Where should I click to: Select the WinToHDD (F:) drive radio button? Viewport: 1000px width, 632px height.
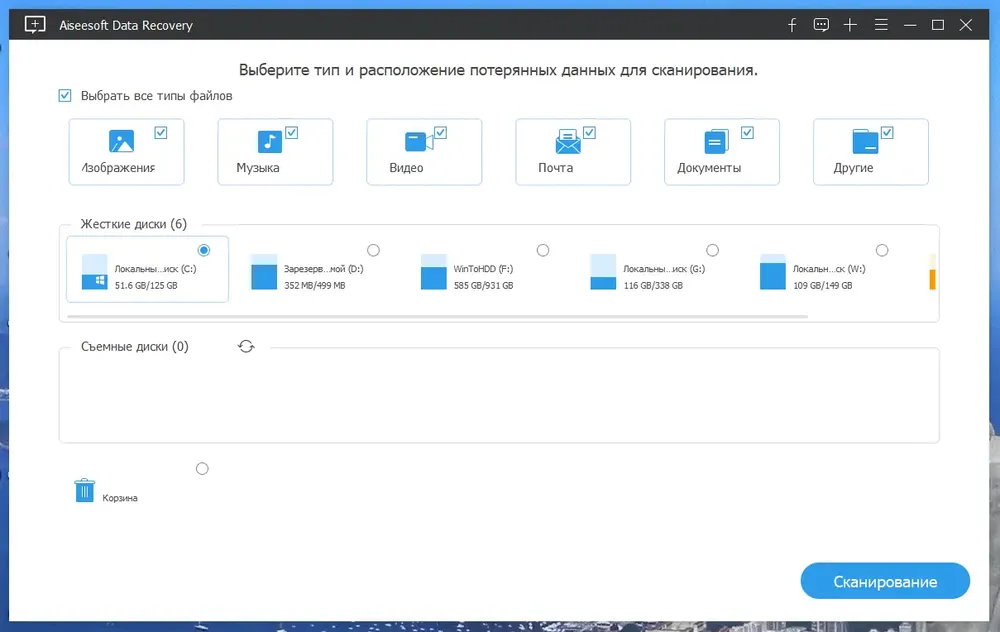click(543, 250)
